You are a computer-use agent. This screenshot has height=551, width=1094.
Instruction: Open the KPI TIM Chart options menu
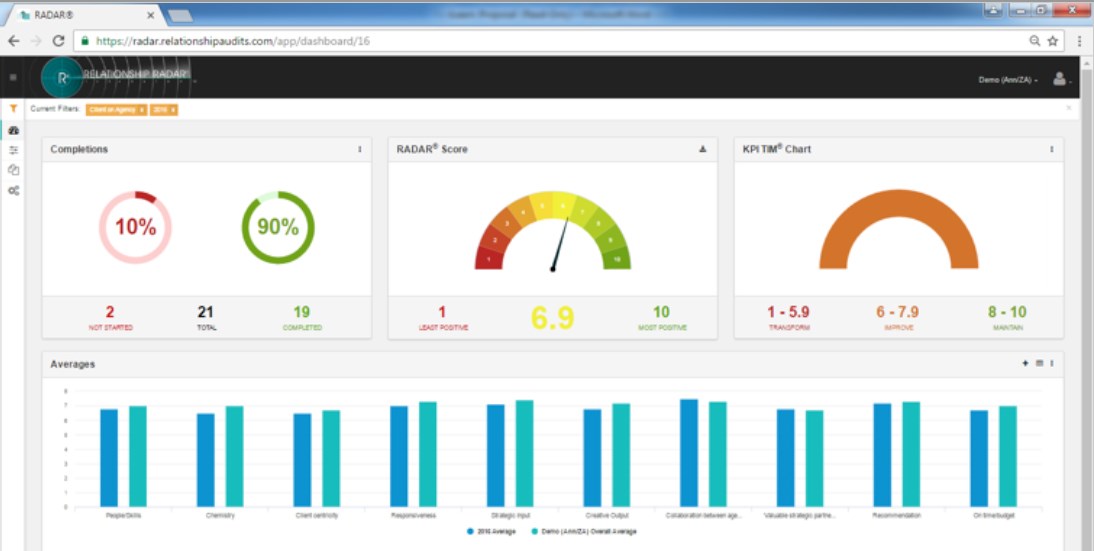coord(1051,149)
